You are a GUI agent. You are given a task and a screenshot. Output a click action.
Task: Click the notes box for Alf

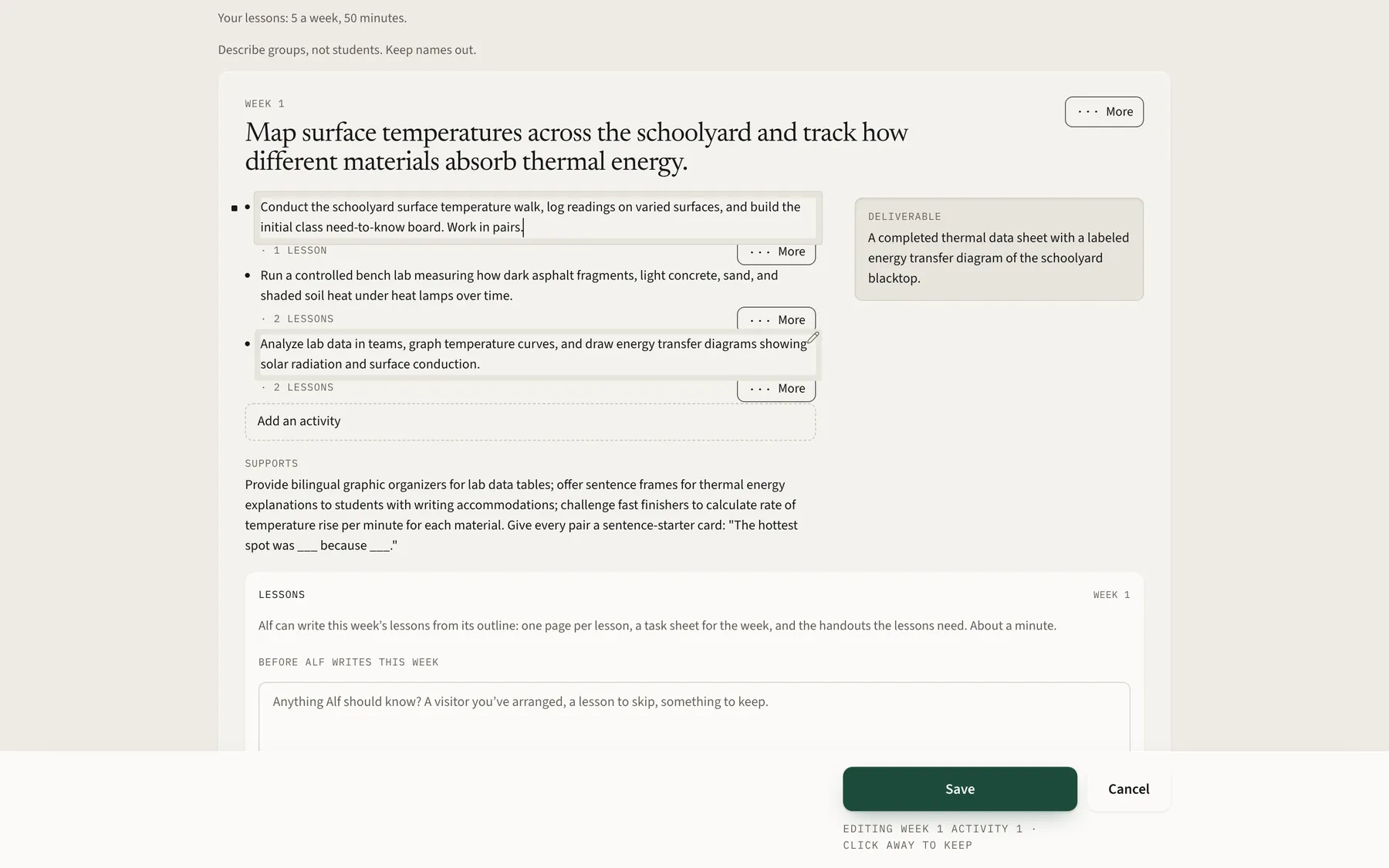[x=694, y=716]
